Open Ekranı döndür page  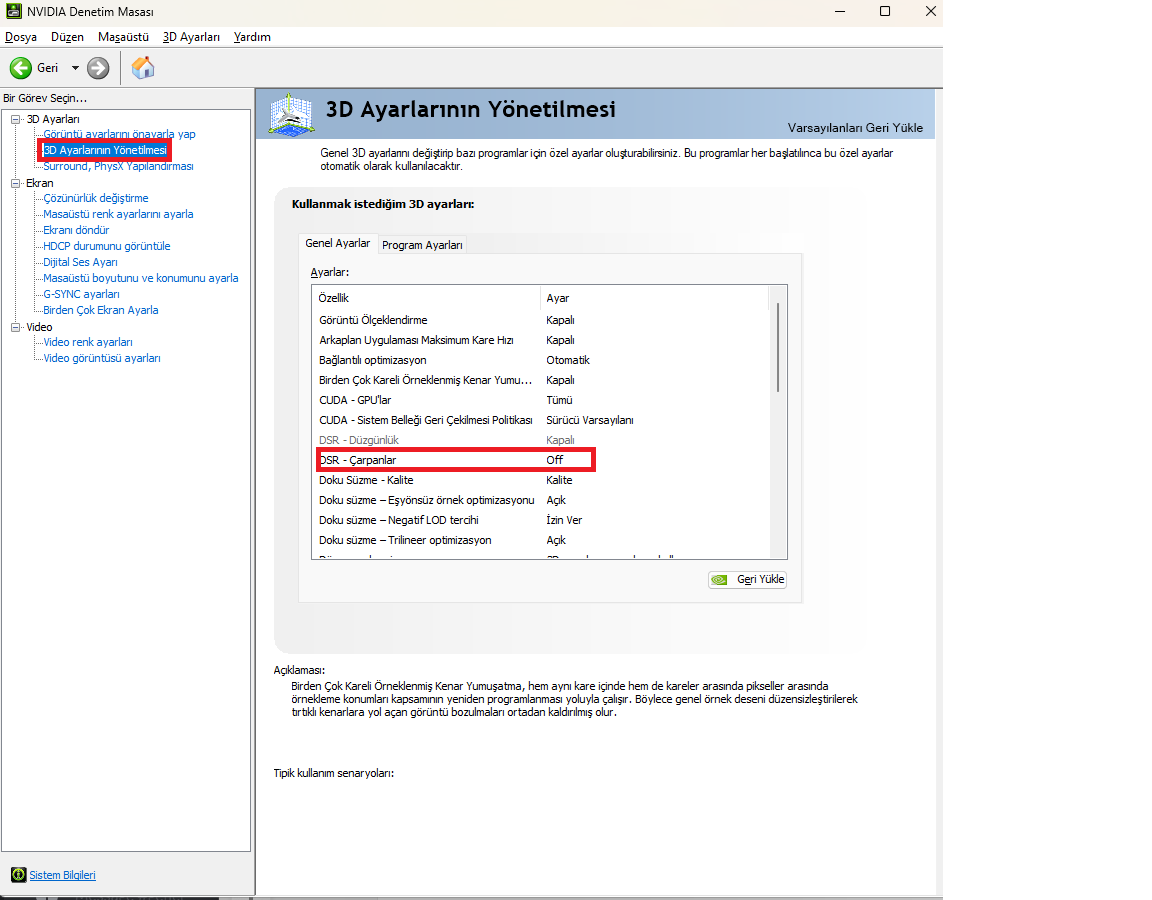[76, 230]
